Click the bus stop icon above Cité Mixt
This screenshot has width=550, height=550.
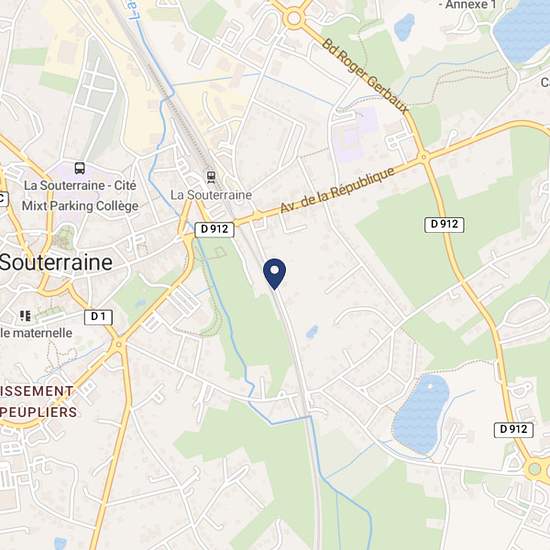80,168
